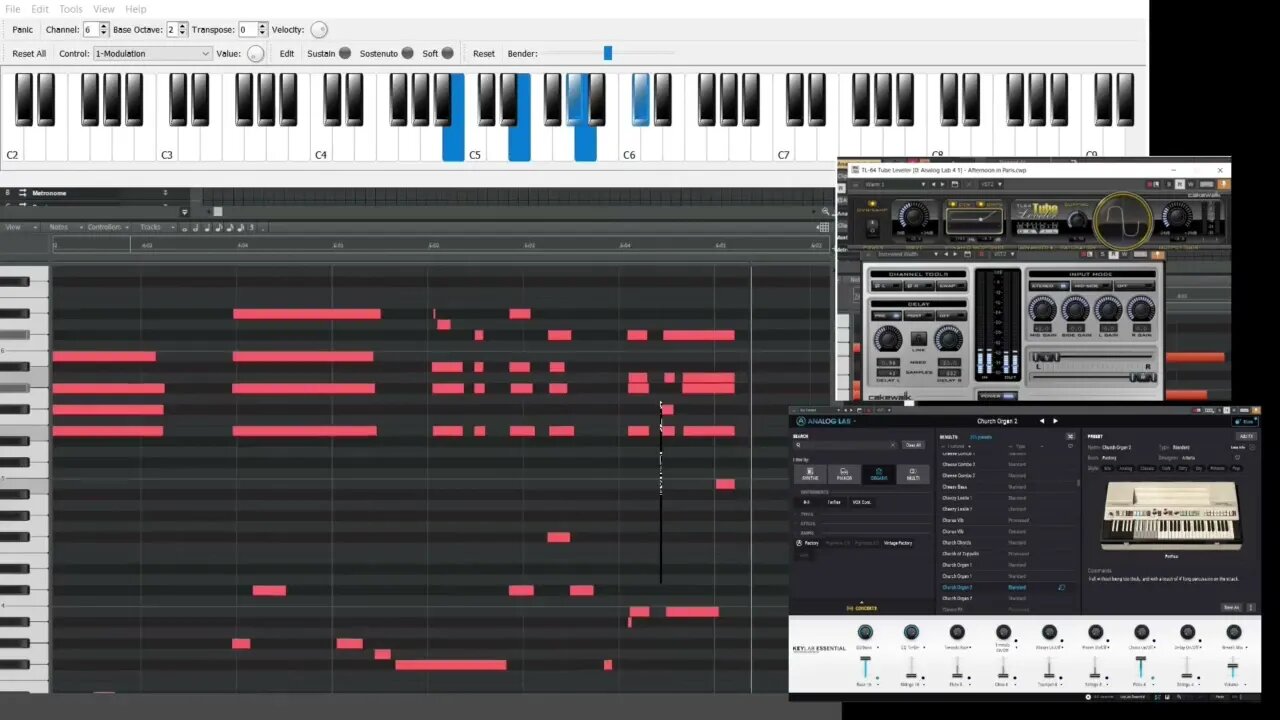Click the Analog Lab search field
This screenshot has height=720, width=1280.
pos(846,445)
